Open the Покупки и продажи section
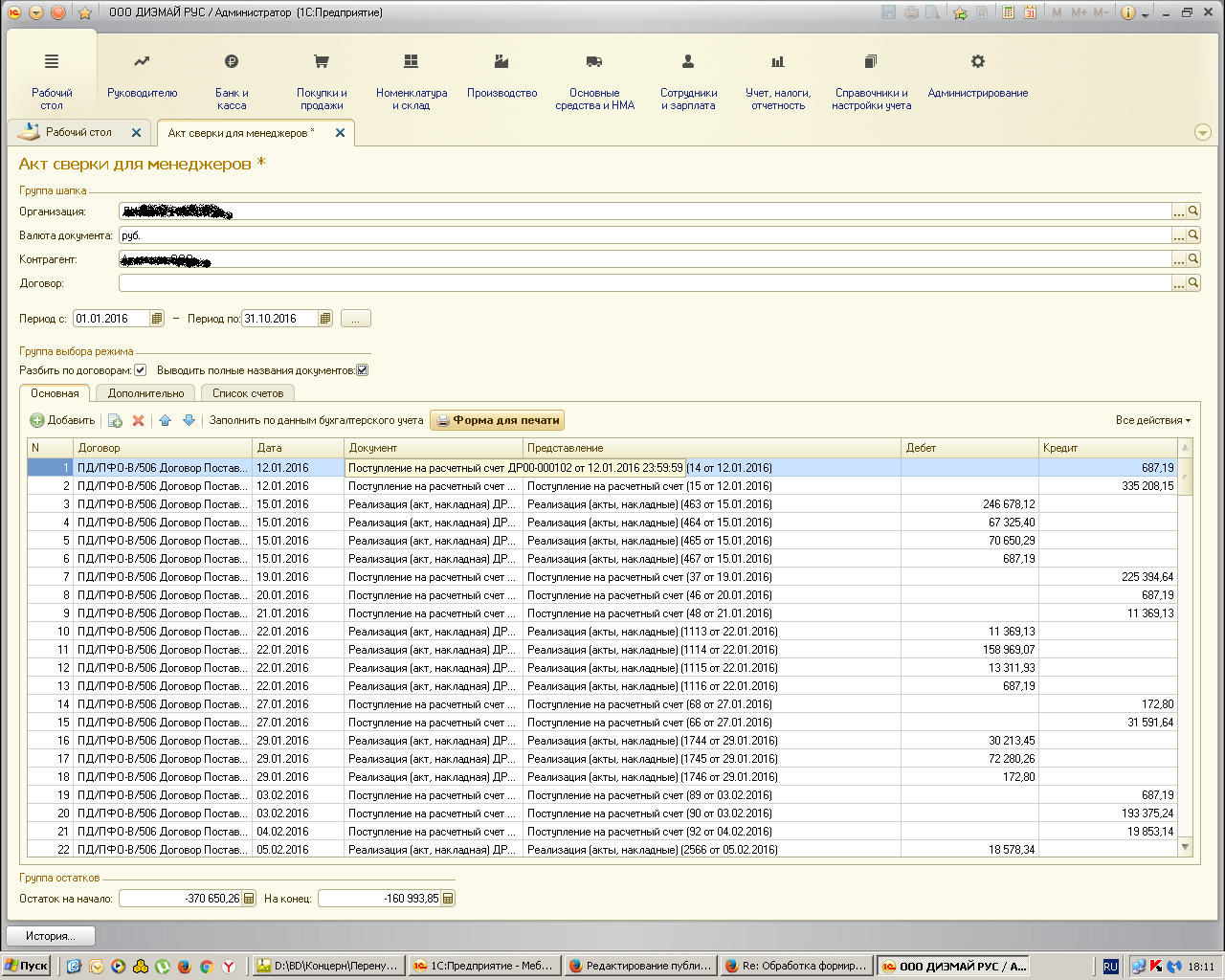Image resolution: width=1225 pixels, height=980 pixels. click(x=322, y=82)
